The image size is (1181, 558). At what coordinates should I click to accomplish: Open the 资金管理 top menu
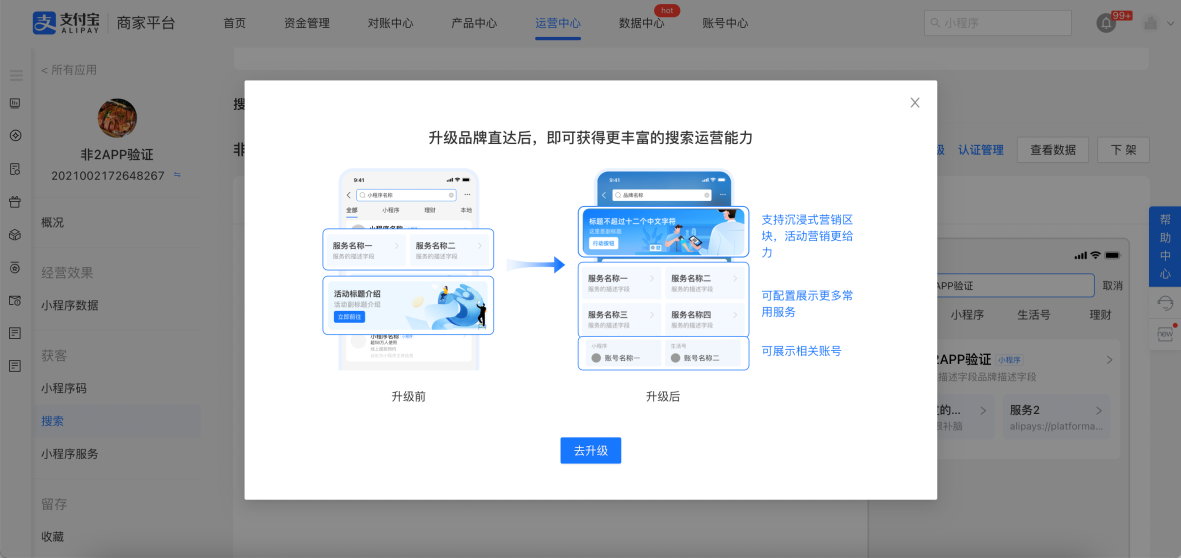point(307,23)
